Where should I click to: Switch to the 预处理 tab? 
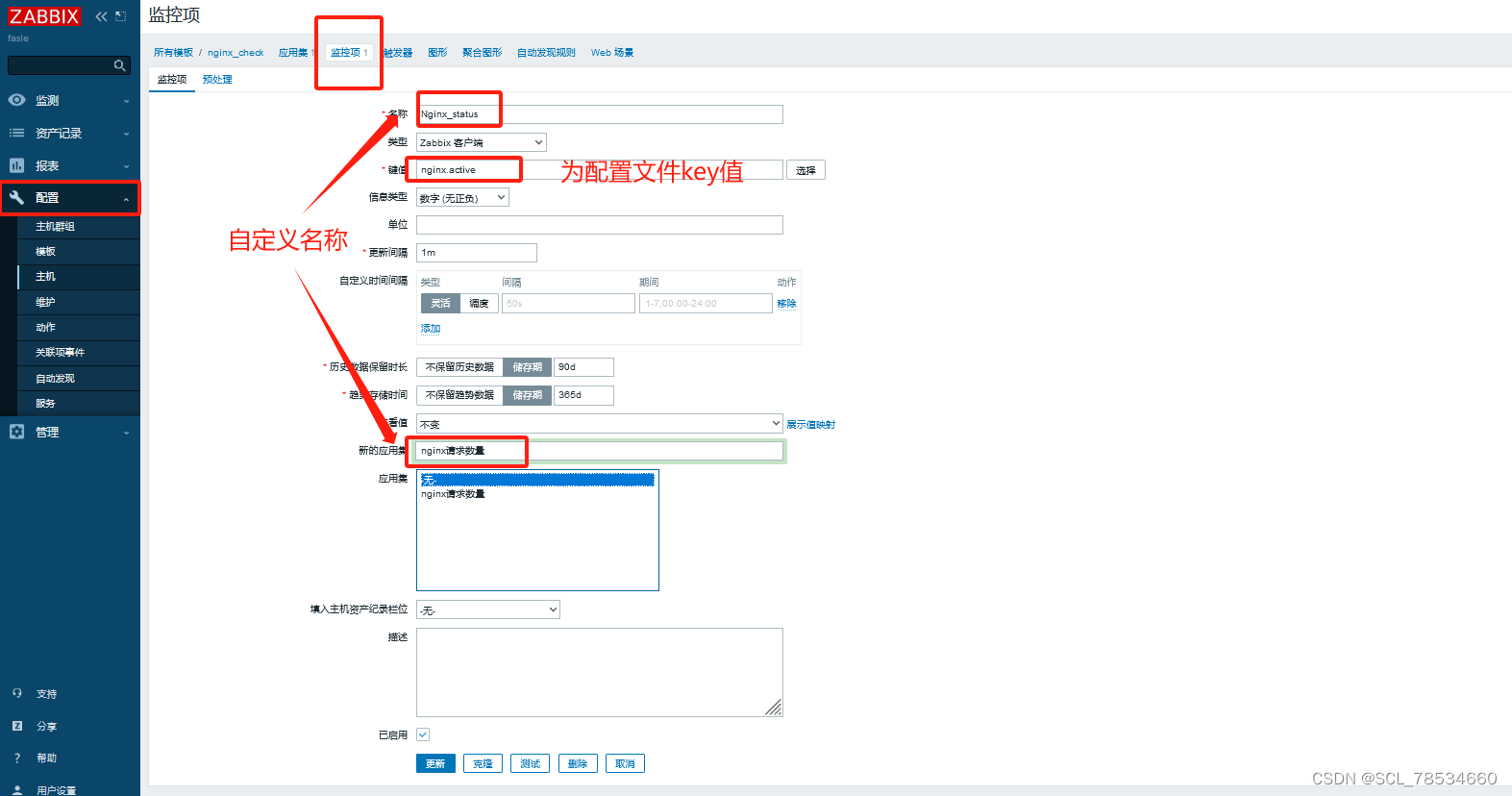pos(217,80)
